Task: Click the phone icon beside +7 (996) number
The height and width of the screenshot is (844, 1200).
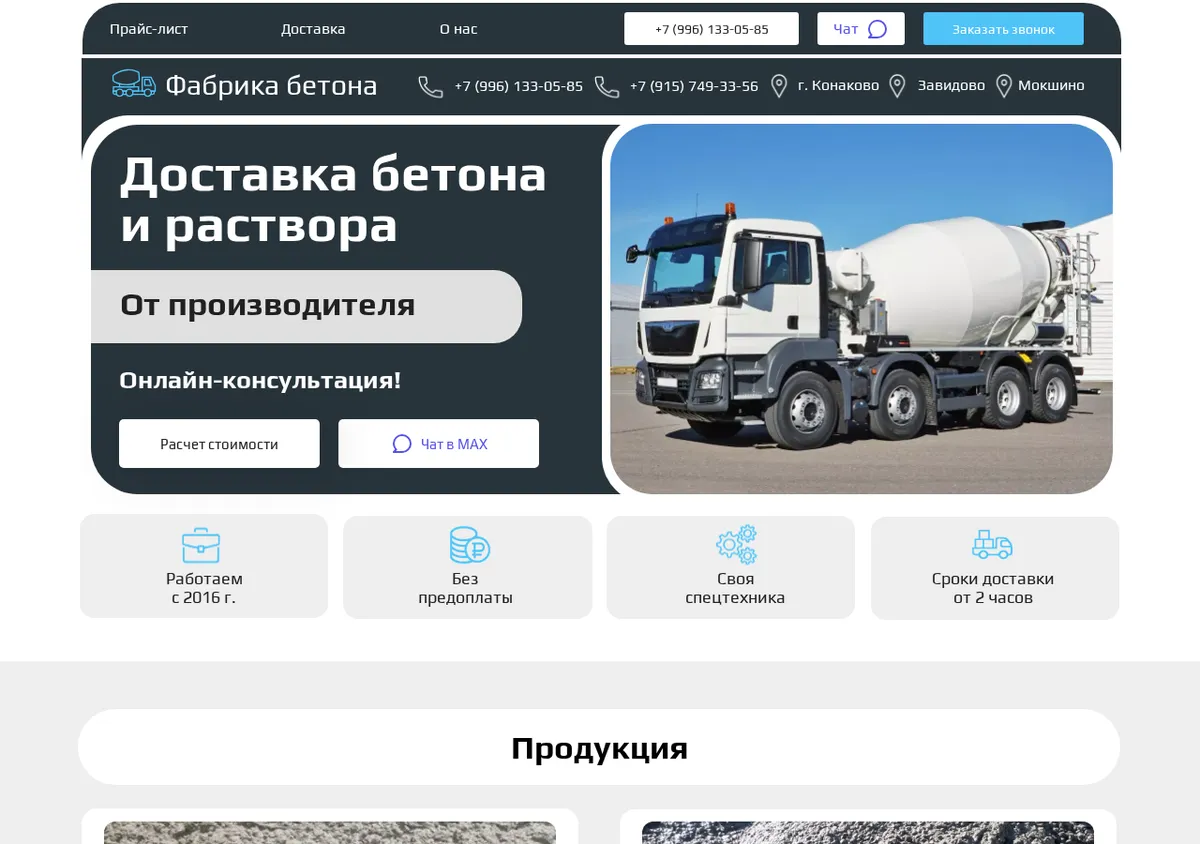Action: [430, 87]
